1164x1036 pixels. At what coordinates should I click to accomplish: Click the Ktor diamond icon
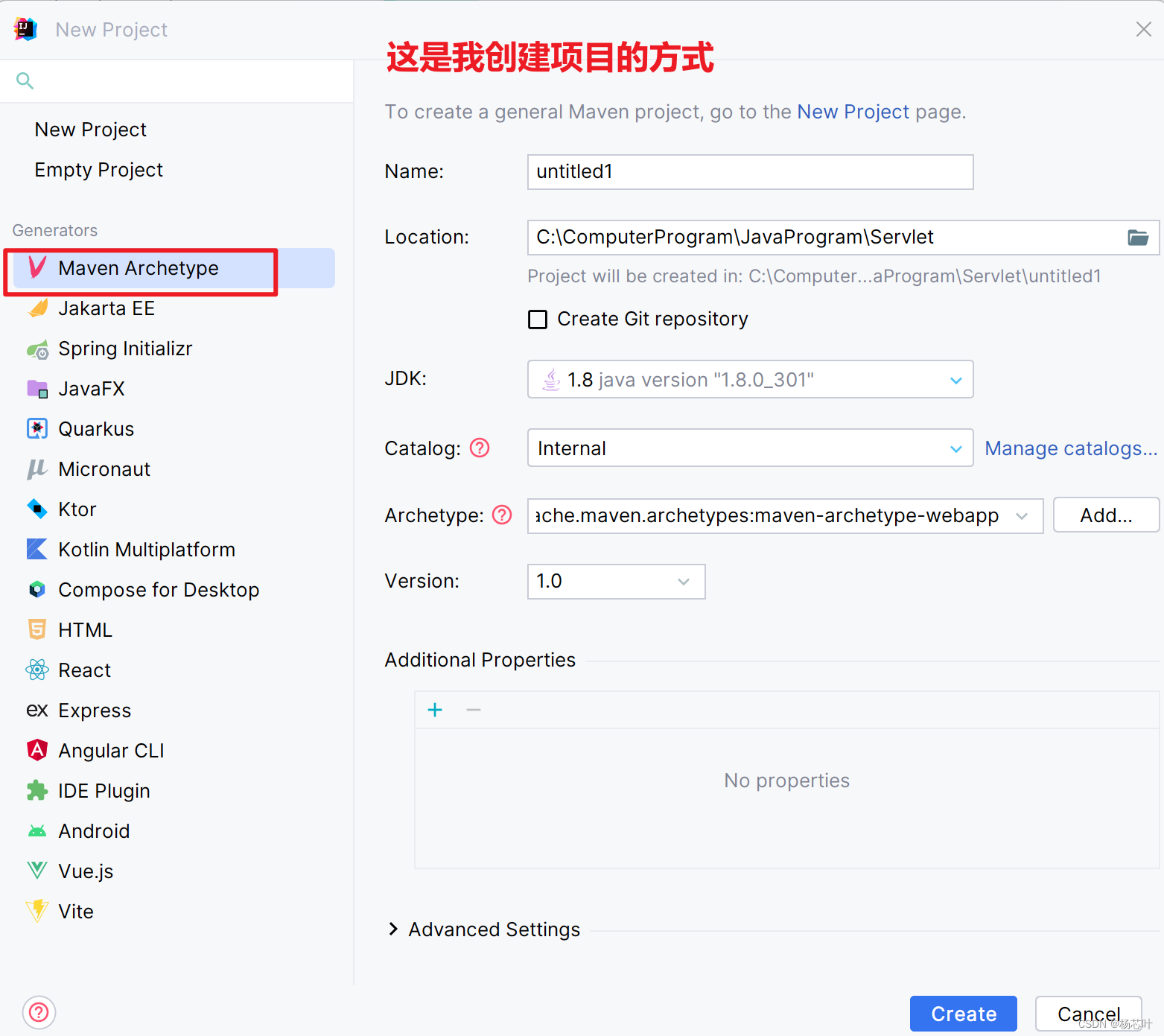tap(37, 509)
